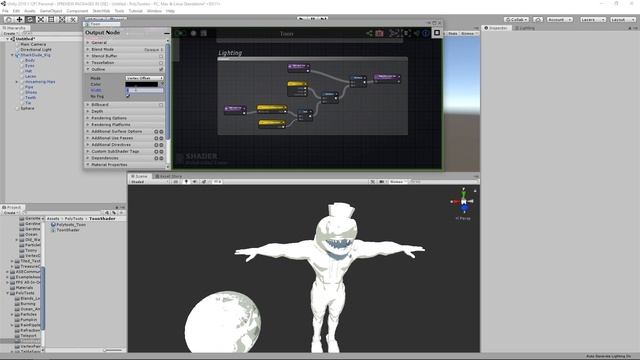Toggle the Tessellation checkbox
The width and height of the screenshot is (640, 360).
click(x=161, y=63)
